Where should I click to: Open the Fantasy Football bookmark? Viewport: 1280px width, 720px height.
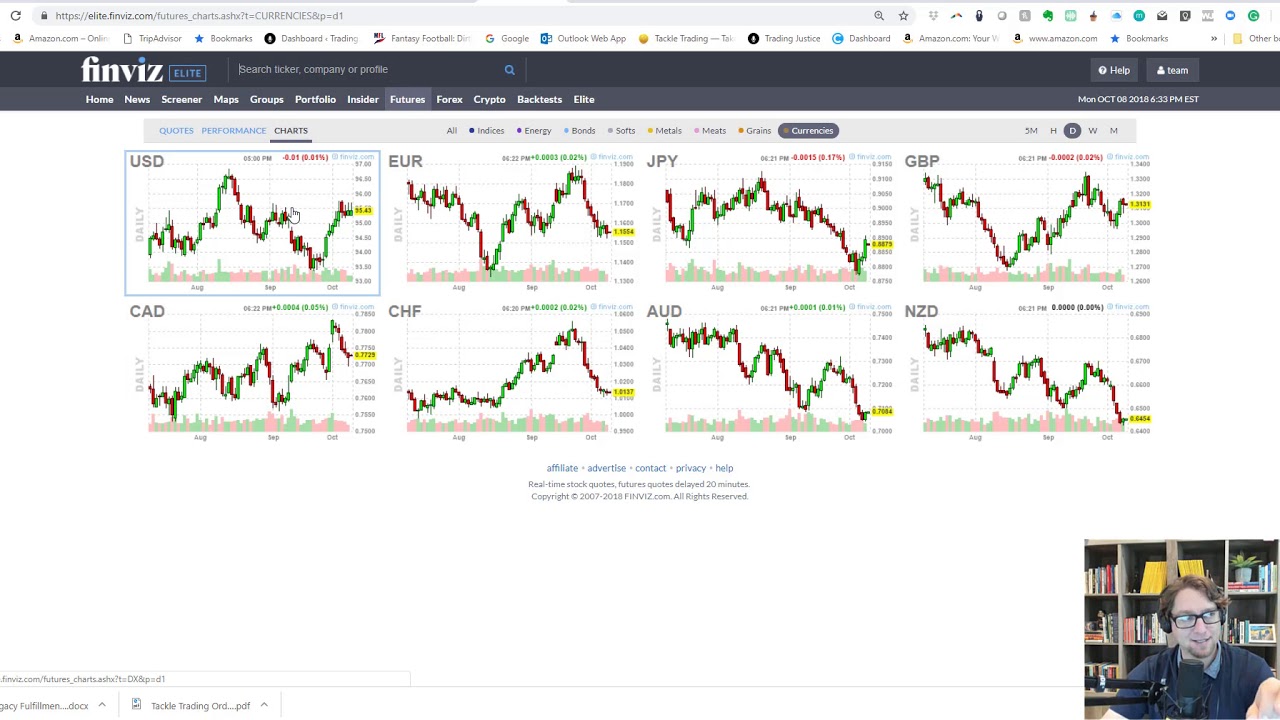(421, 38)
